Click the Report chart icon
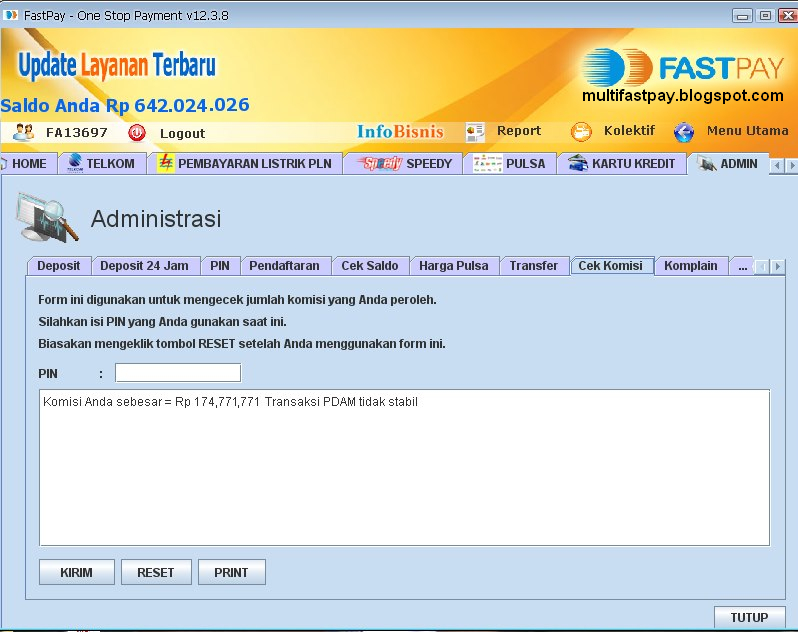Screen dimensions: 798x632 click(475, 132)
